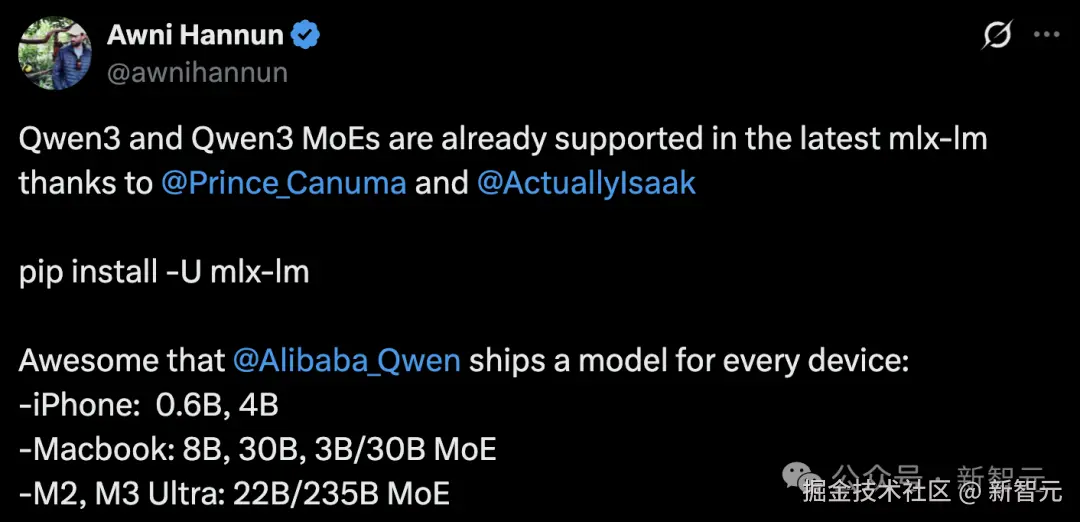Visit the @Prince_Canuma mention

283,184
